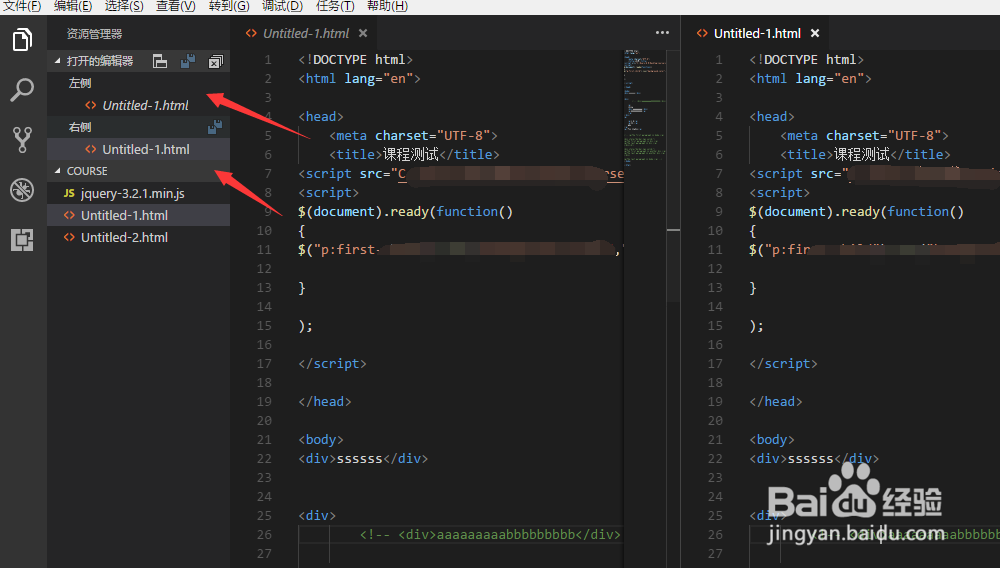Click $(document).ready line in right editor

856,212
